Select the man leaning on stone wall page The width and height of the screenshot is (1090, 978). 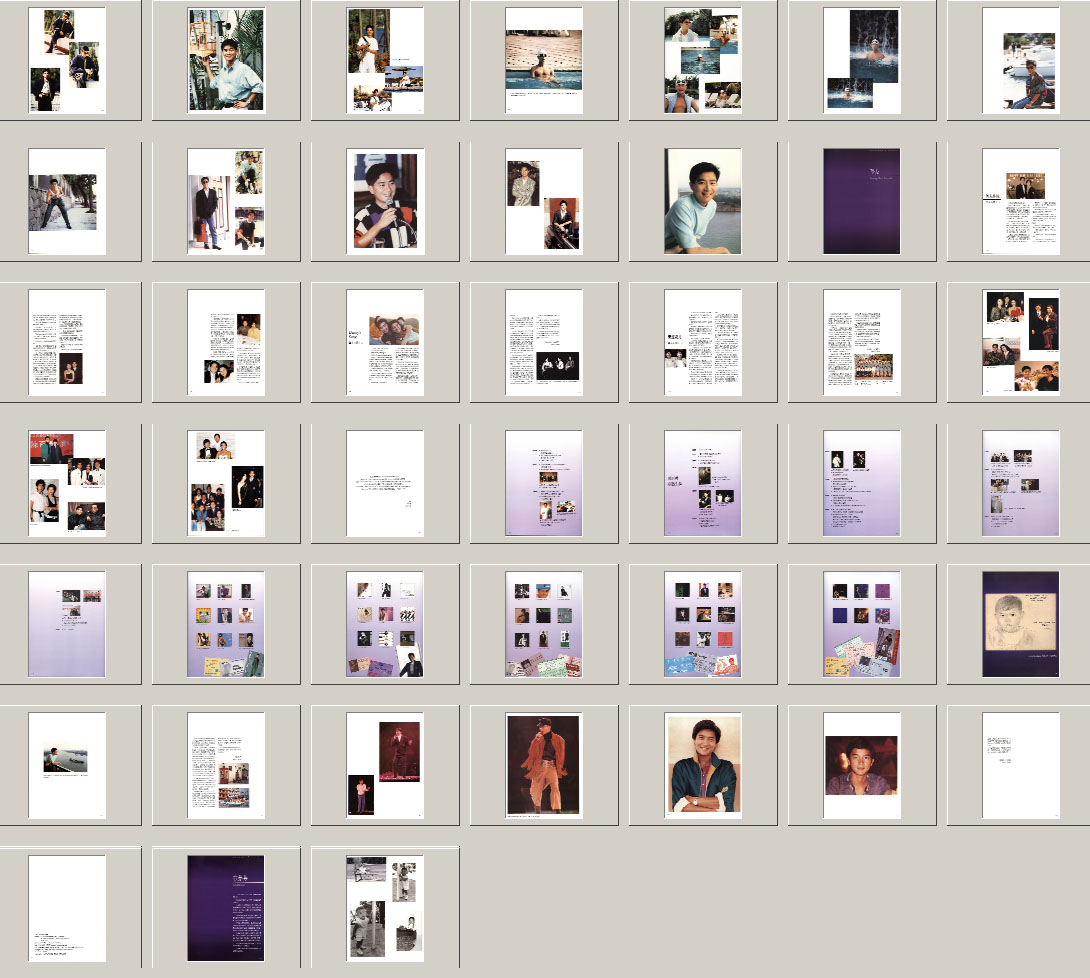point(67,201)
